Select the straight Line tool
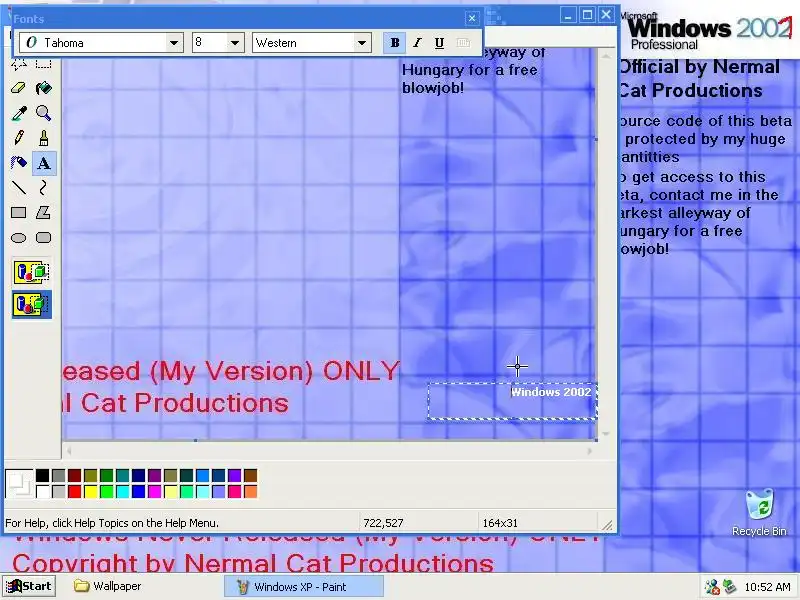800x600 pixels. click(x=19, y=188)
